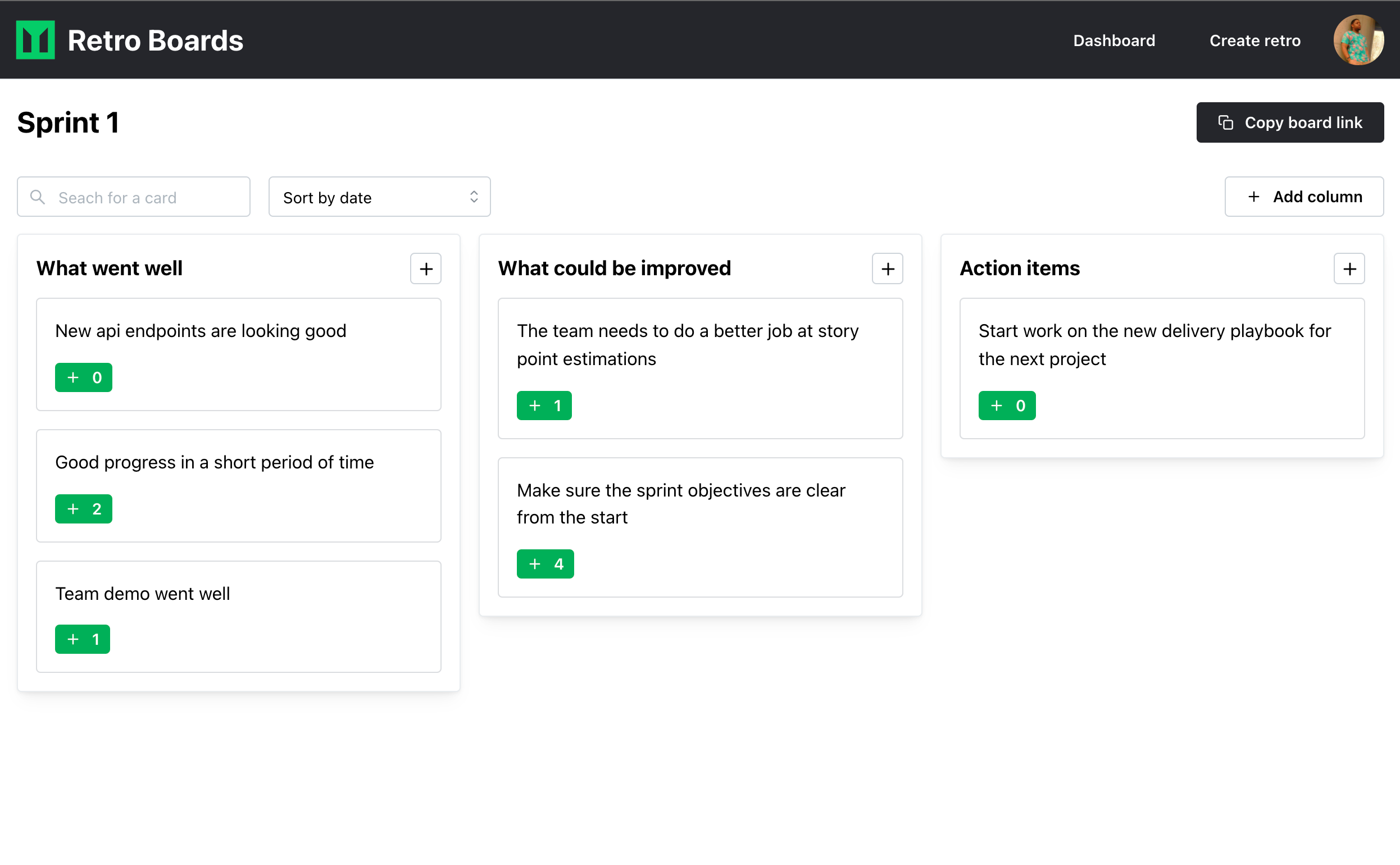Viewport: 1400px width, 865px height.
Task: Select the Team demo went well card text
Action: click(143, 594)
